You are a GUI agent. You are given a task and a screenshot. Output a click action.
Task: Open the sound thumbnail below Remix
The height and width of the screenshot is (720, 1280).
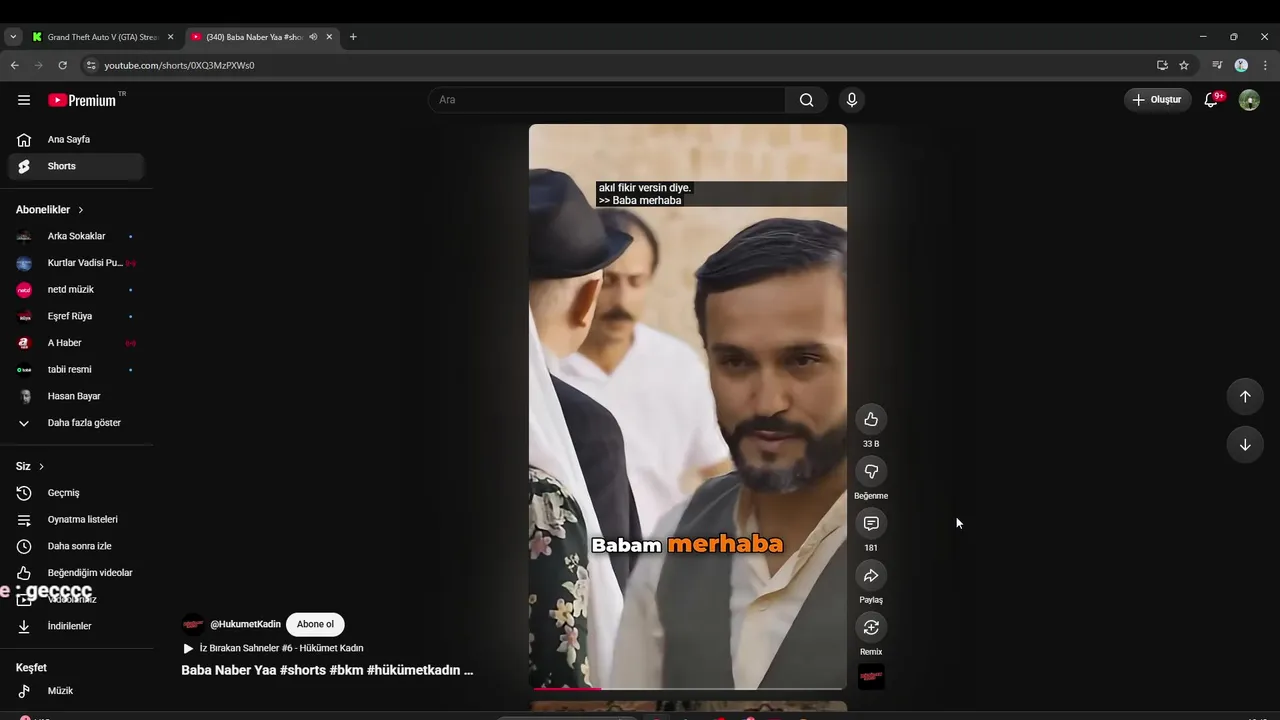pyautogui.click(x=871, y=677)
